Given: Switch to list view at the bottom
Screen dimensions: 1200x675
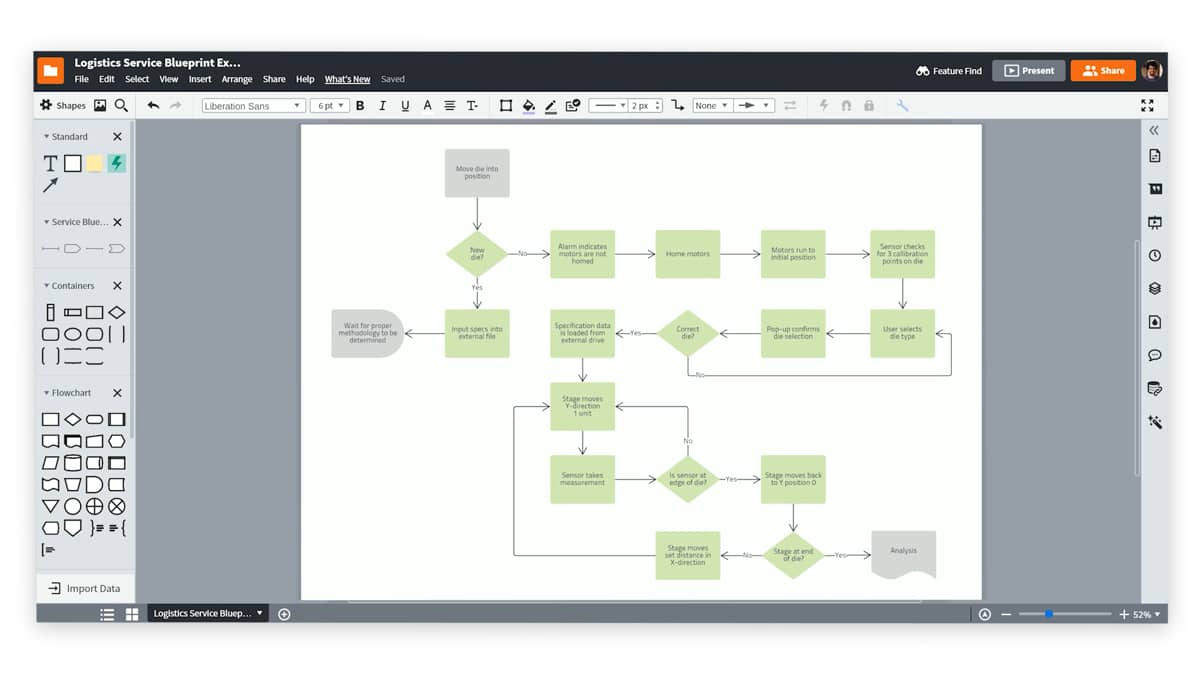Looking at the screenshot, I should tap(107, 614).
